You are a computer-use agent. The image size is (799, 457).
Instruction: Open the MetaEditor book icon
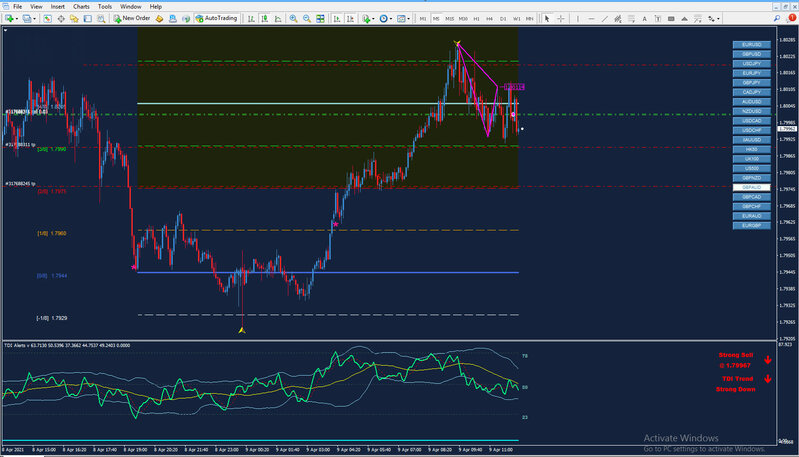(x=159, y=19)
